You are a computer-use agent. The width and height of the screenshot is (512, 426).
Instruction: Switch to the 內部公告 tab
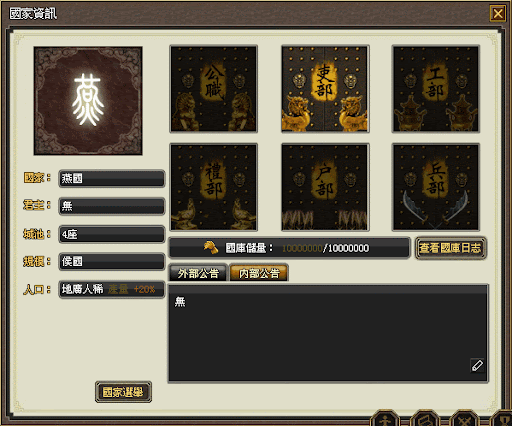click(259, 273)
